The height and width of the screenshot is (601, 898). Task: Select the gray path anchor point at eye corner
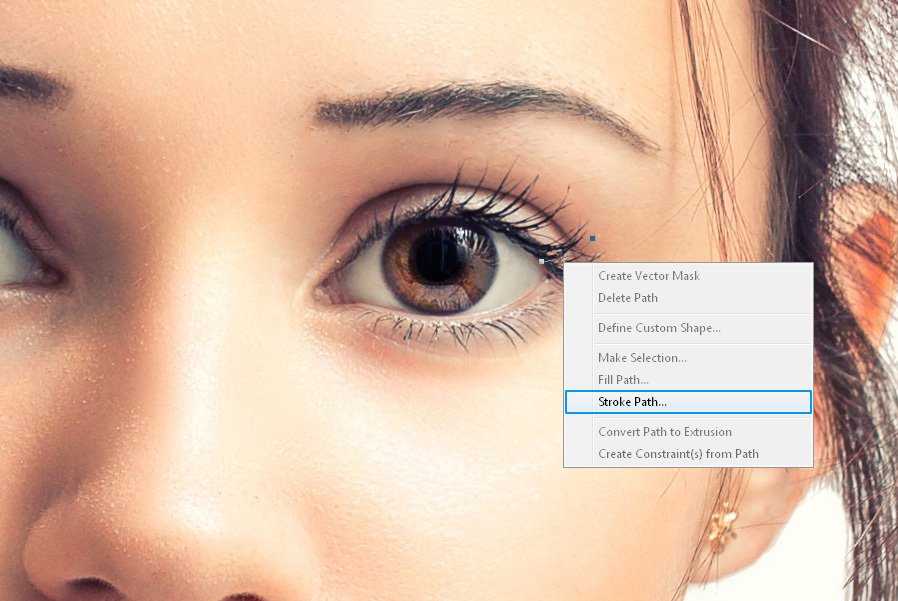click(541, 261)
